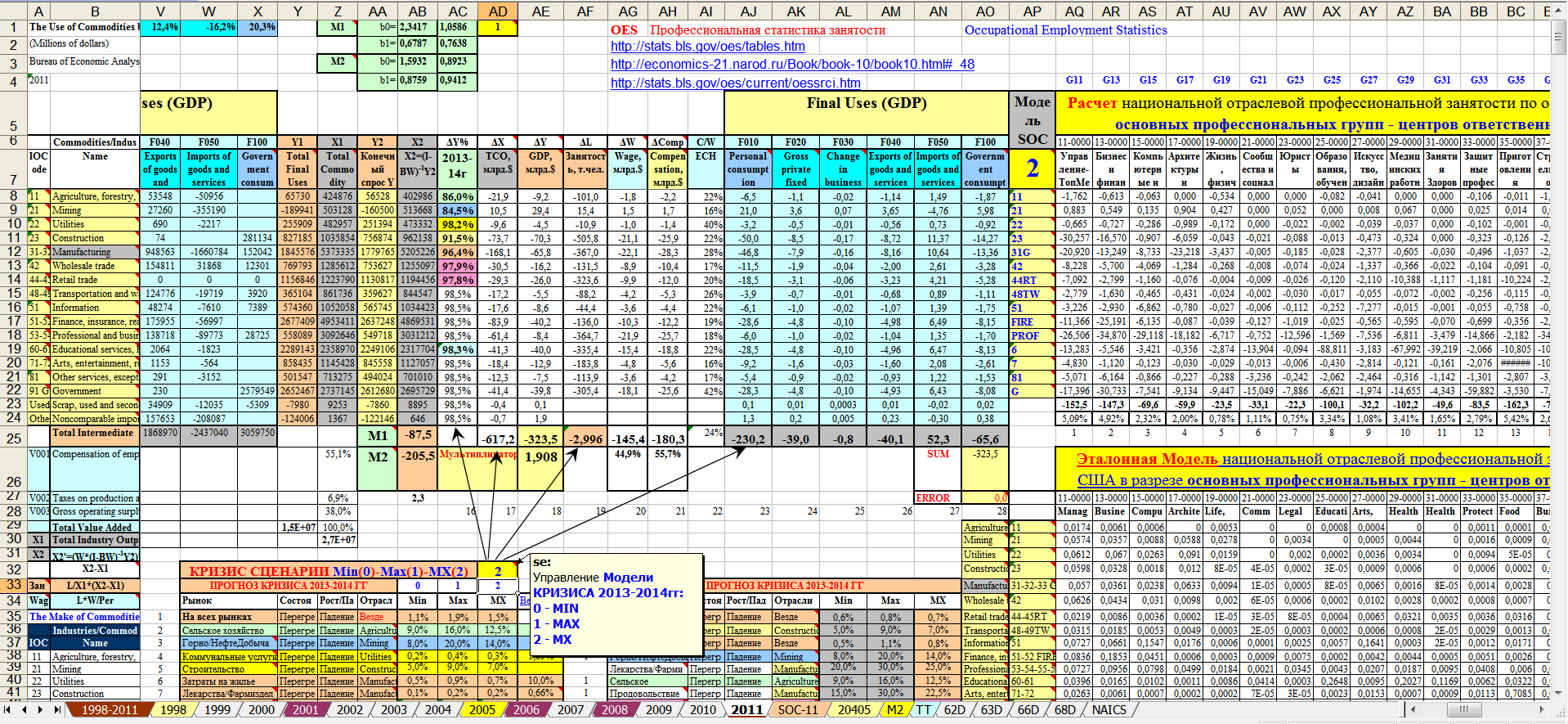This screenshot has height=724, width=1568.
Task: Click the yellow crisis scenario cell containing 2
Action: coord(498,571)
